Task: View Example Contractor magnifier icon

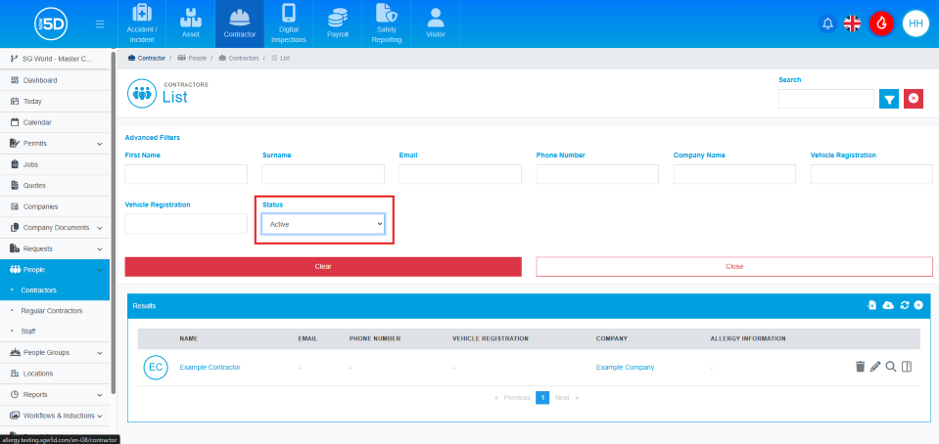Action: pyautogui.click(x=891, y=367)
